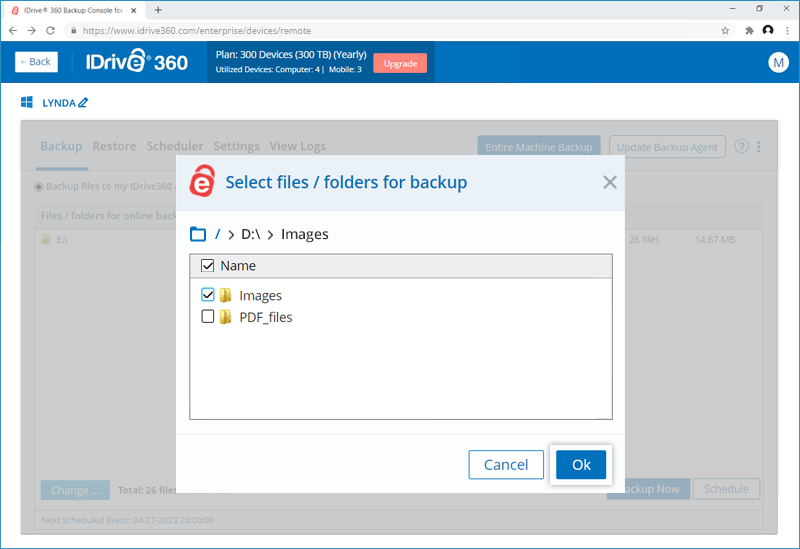This screenshot has height=549, width=800.
Task: Reload the page
Action: point(50,31)
